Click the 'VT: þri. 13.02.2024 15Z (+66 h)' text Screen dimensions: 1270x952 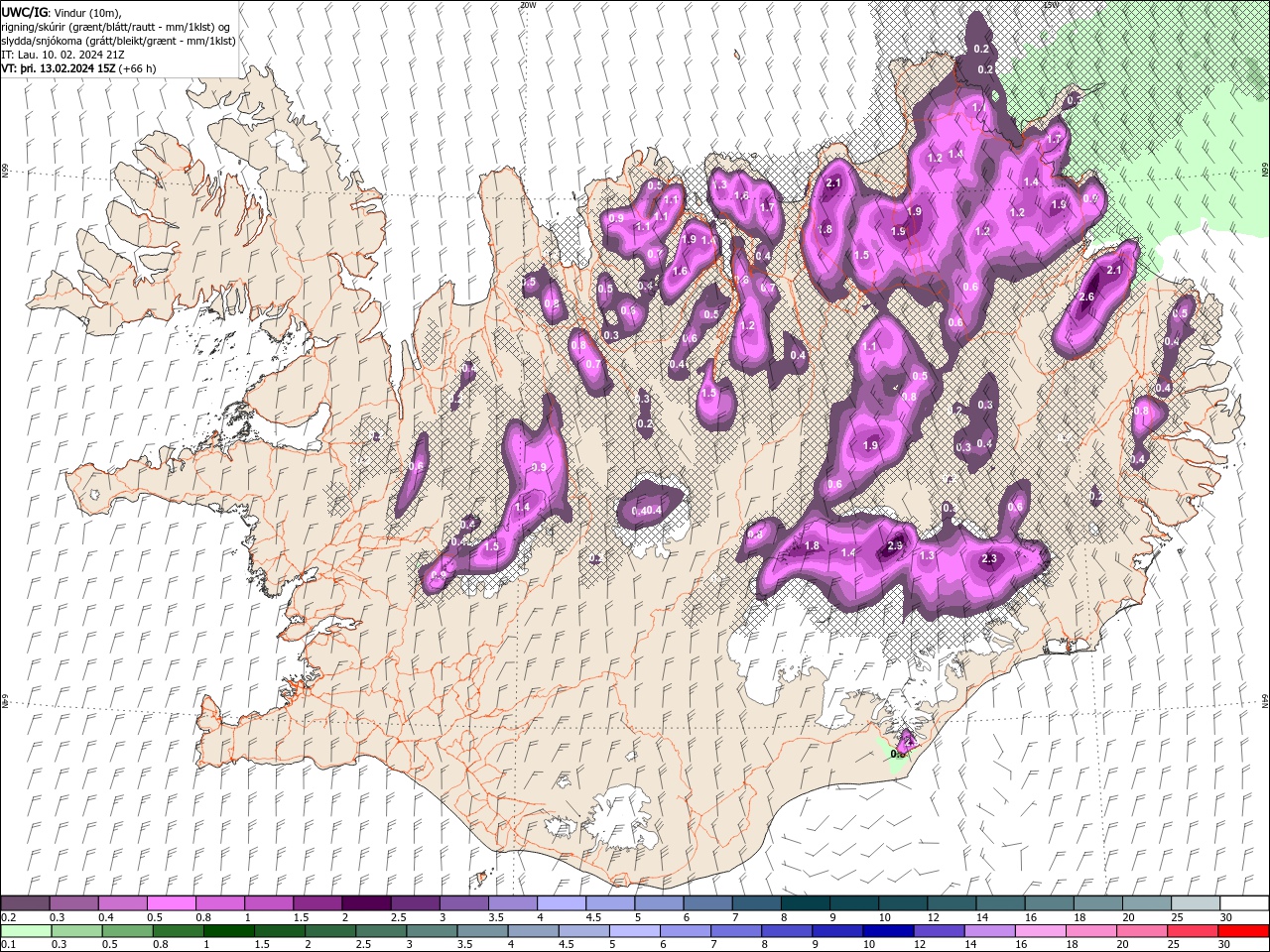79,68
